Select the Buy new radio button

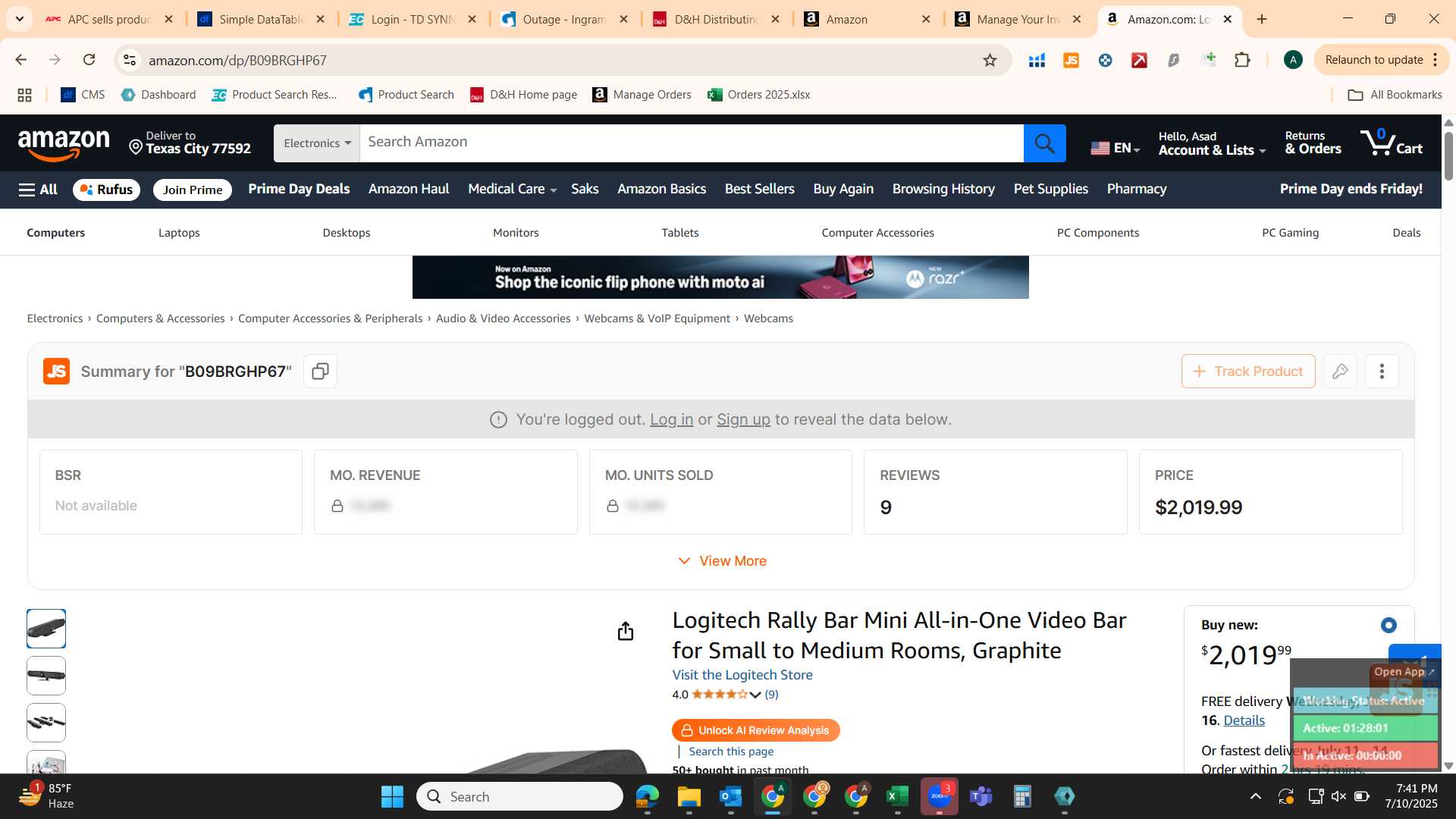(1389, 625)
